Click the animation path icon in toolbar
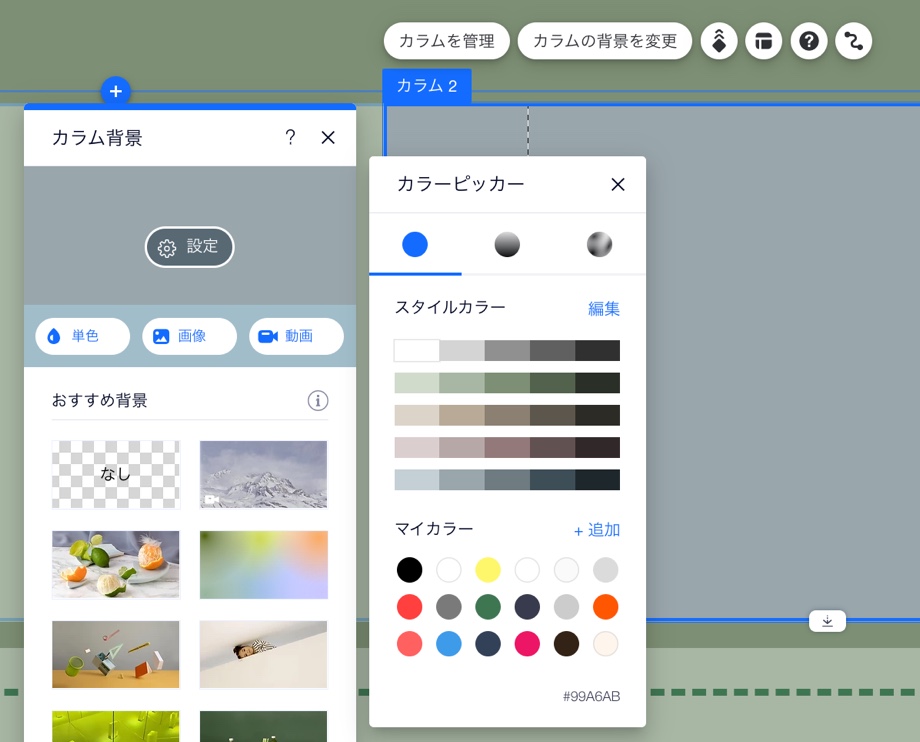Screen dimensions: 920x742 (x=854, y=41)
